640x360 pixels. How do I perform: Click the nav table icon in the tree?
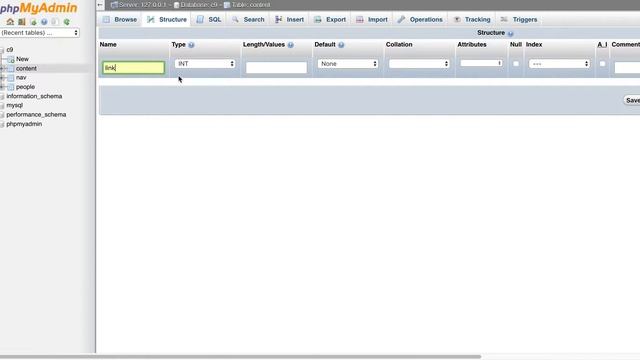(11, 78)
